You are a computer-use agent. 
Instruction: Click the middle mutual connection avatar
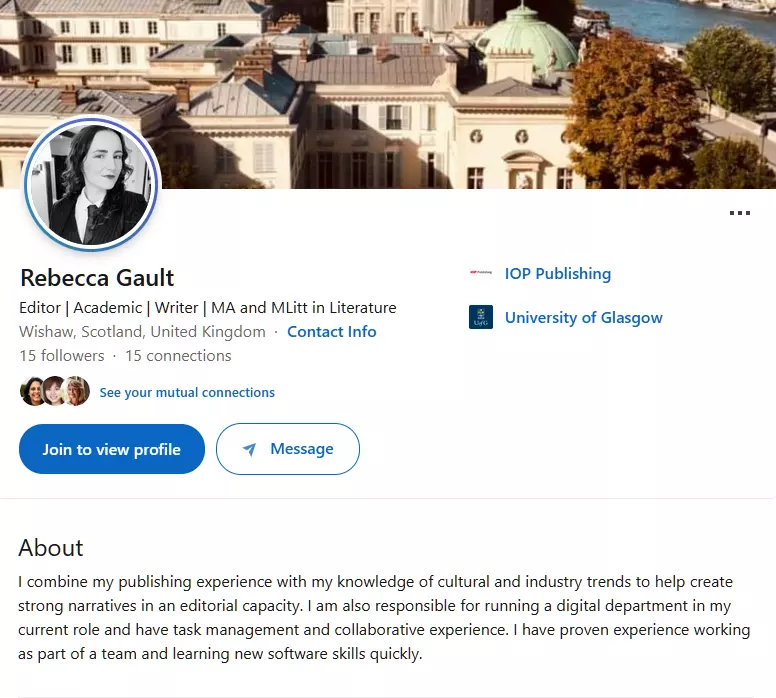[x=55, y=391]
